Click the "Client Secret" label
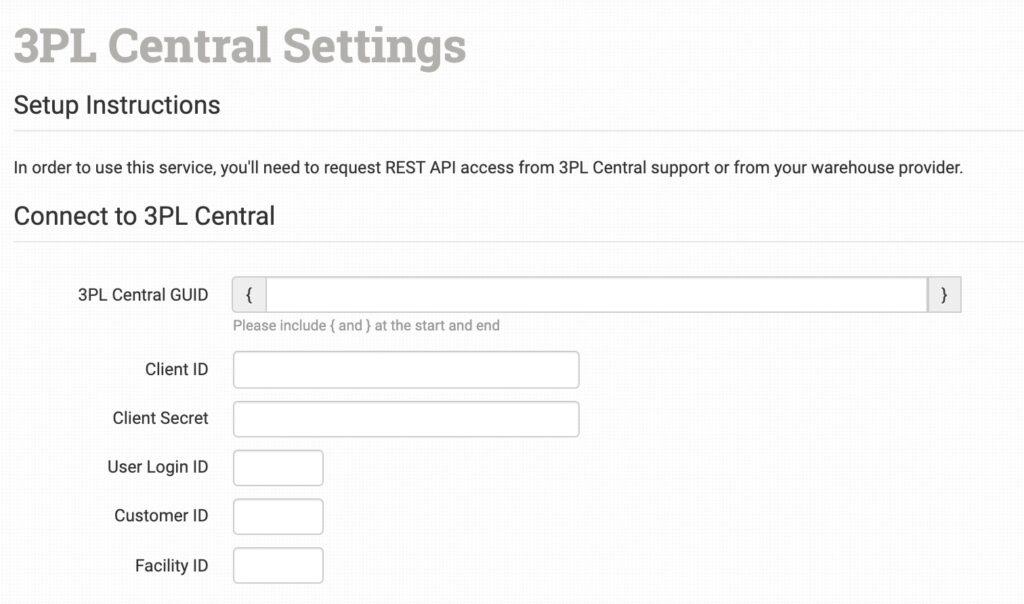Screen dimensions: 1024x604 pos(160,419)
